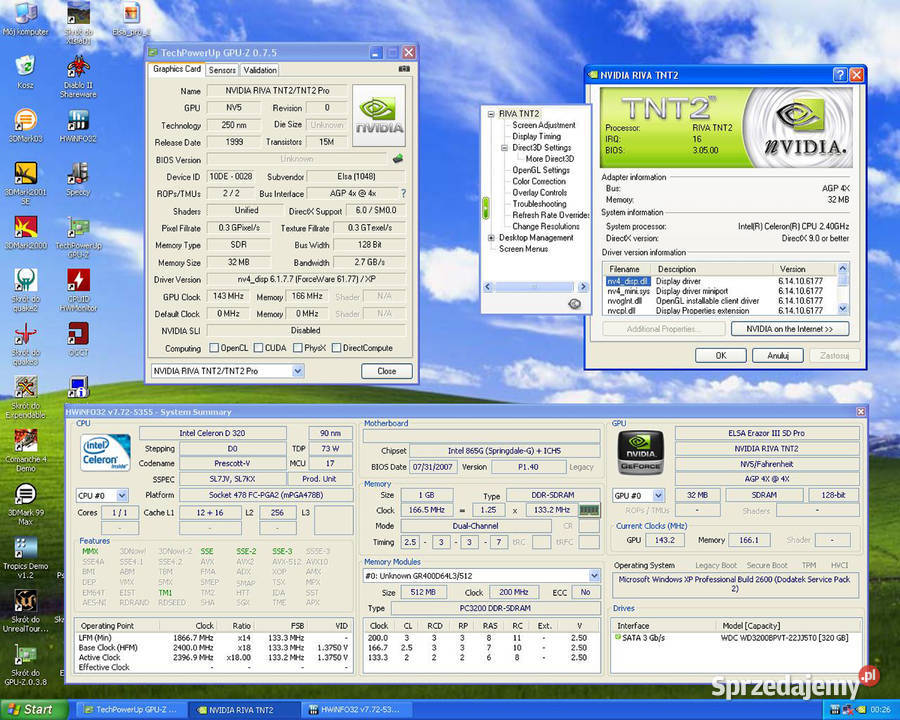Select the Expendable shortcut icon
The image size is (900, 720).
25,397
